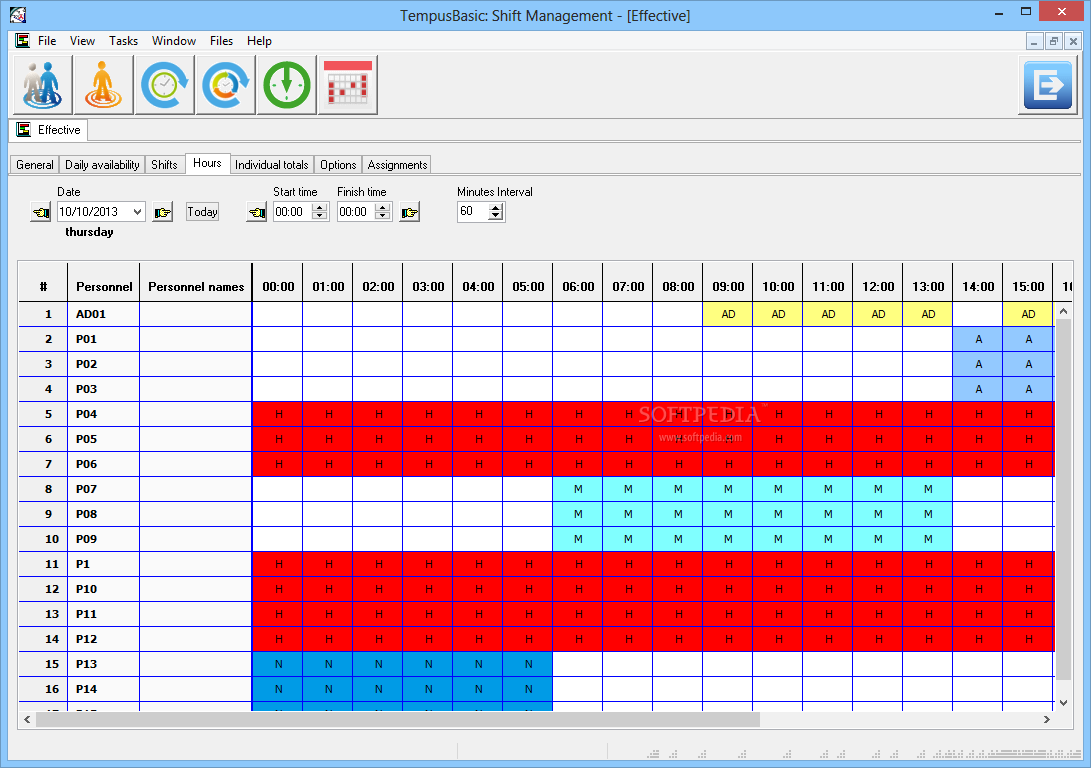The image size is (1091, 768).
Task: Open the View menu
Action: tap(82, 41)
